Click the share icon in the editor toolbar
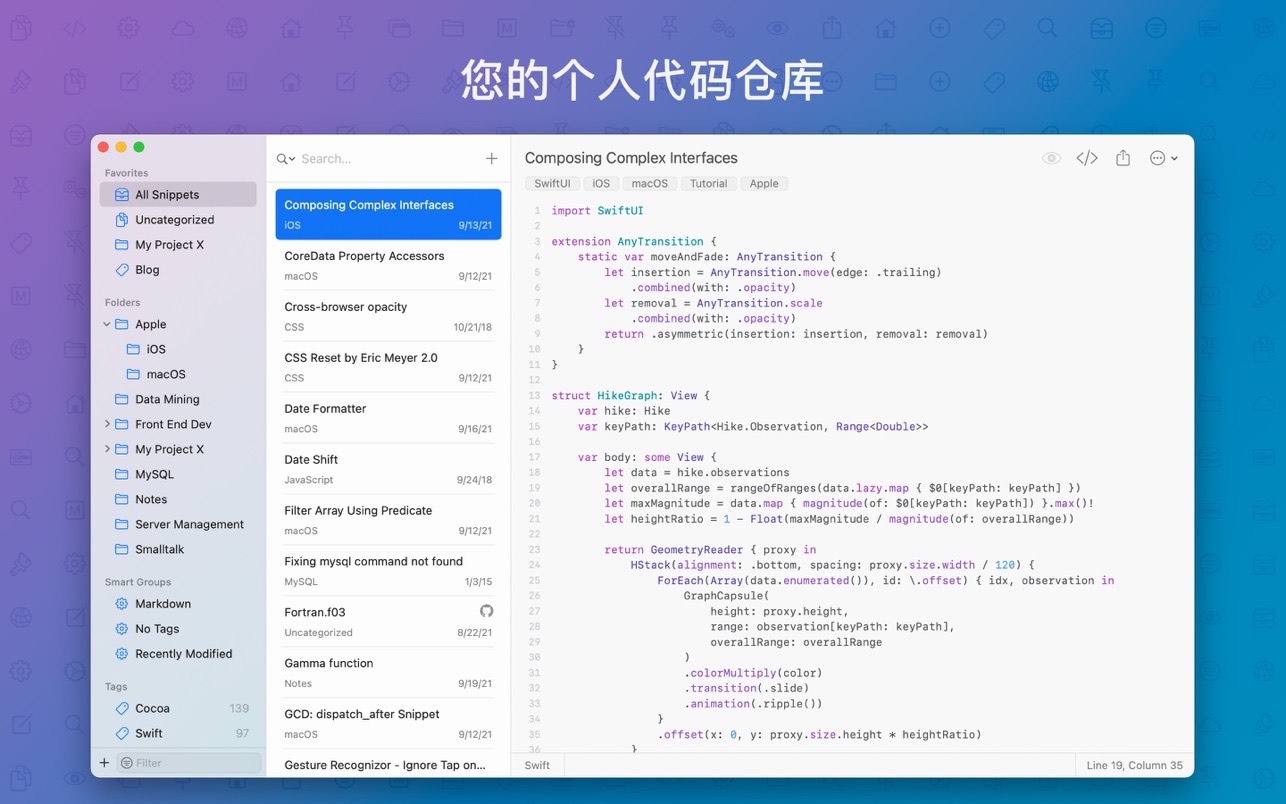Viewport: 1286px width, 804px height. (1123, 158)
